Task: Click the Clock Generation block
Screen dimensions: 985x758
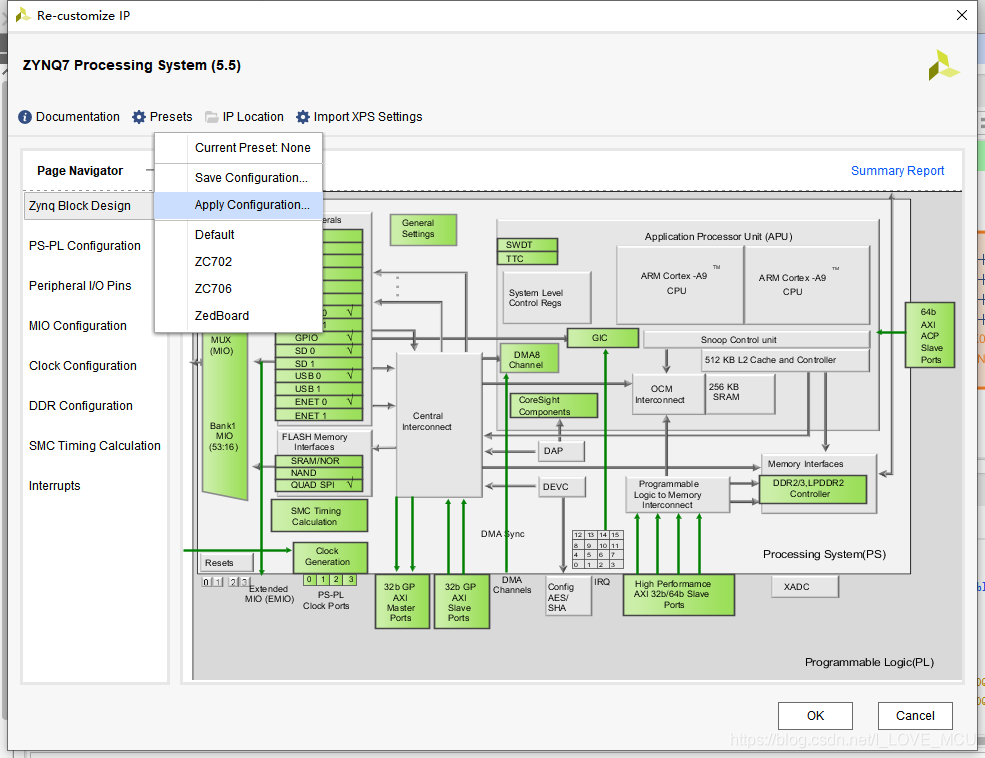Action: 330,556
